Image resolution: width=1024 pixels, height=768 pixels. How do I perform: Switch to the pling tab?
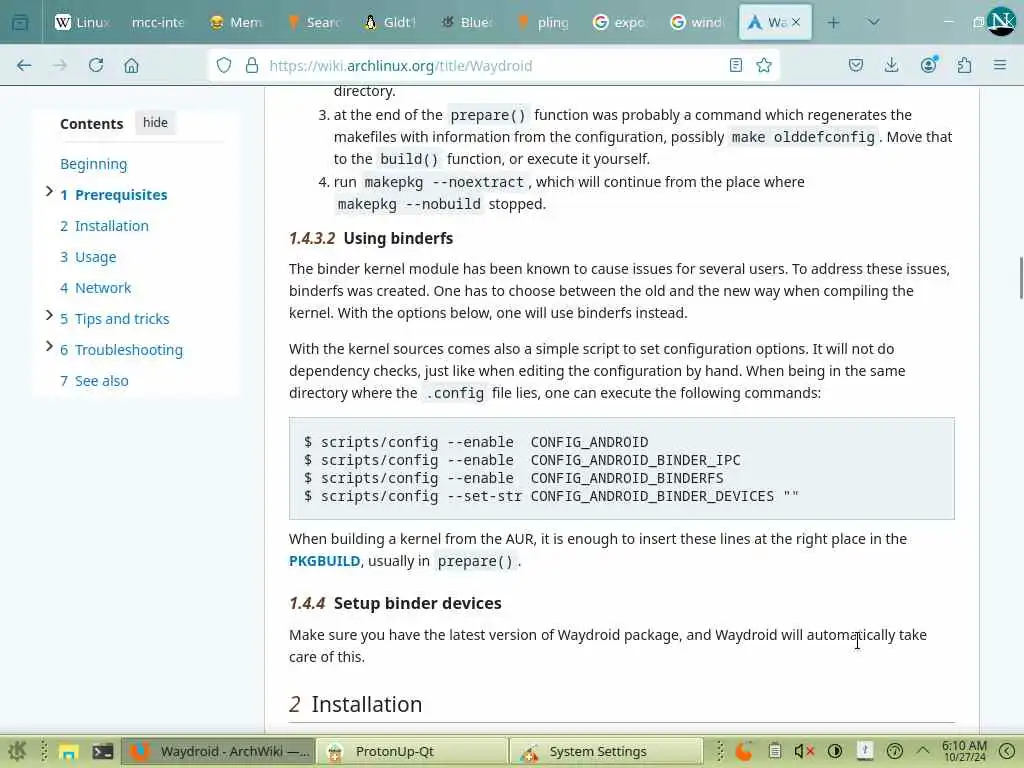543,23
